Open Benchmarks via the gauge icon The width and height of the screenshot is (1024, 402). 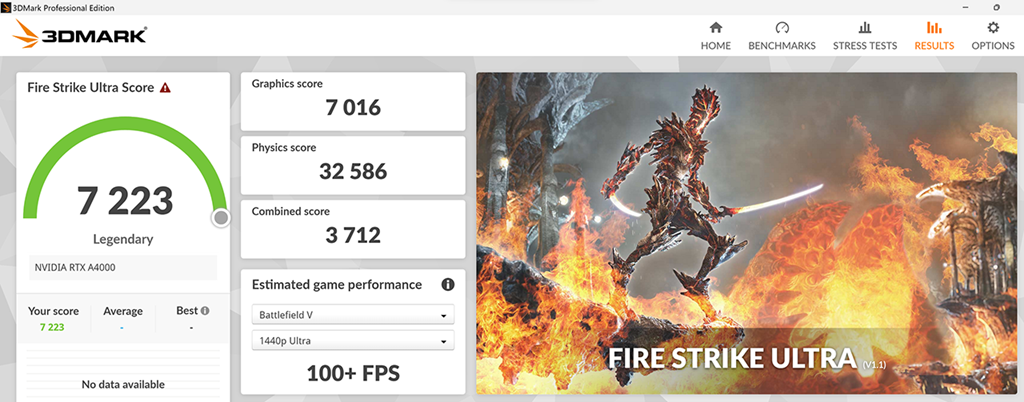pyautogui.click(x=782, y=27)
